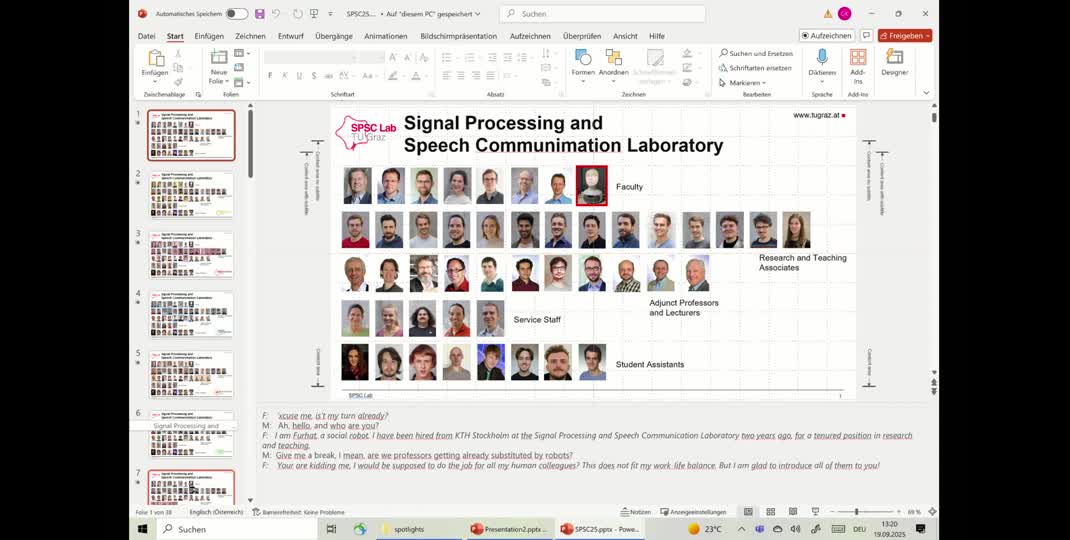1070x540 pixels.
Task: Click the Increase Font Size icon
Action: pos(392,57)
